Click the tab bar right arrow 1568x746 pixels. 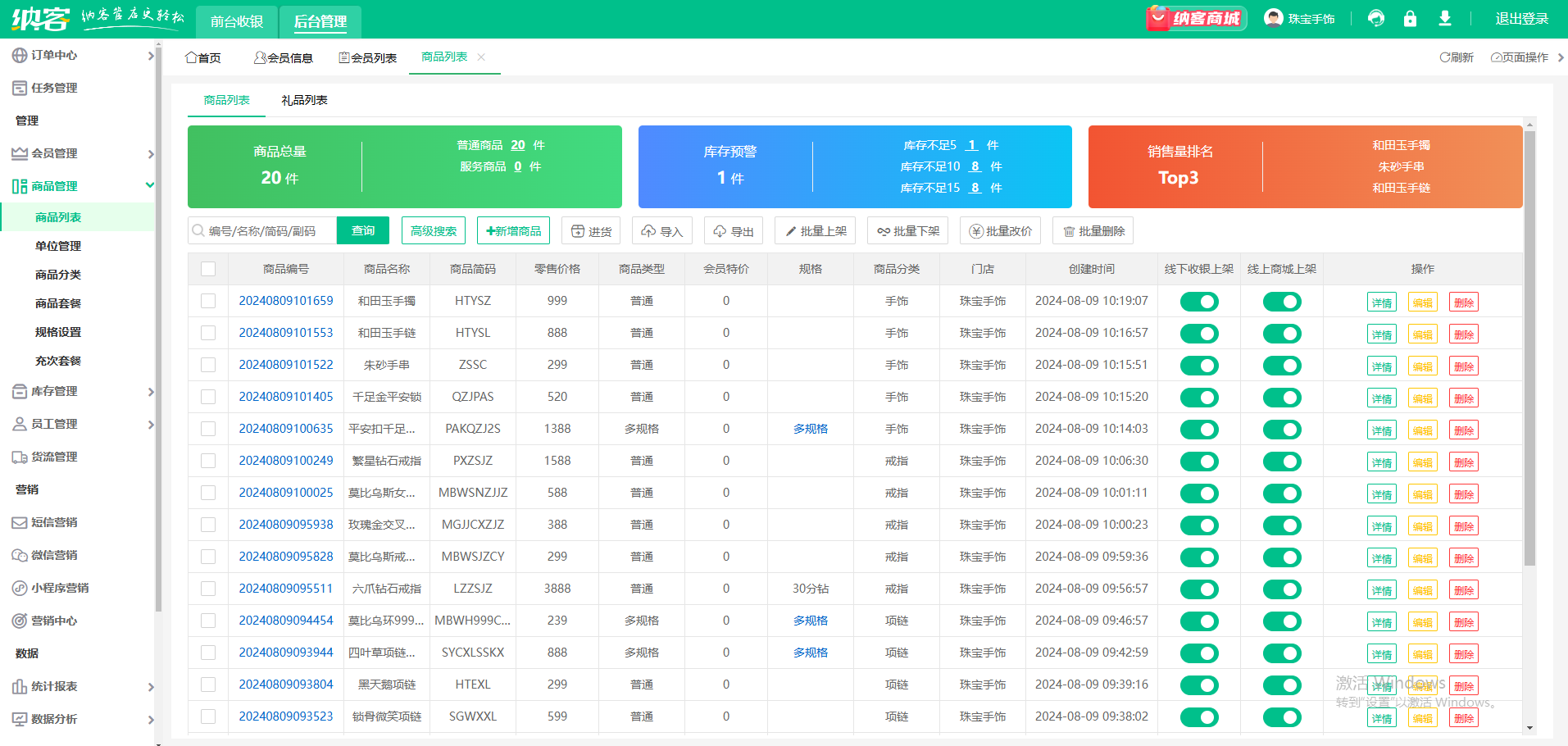[1561, 57]
